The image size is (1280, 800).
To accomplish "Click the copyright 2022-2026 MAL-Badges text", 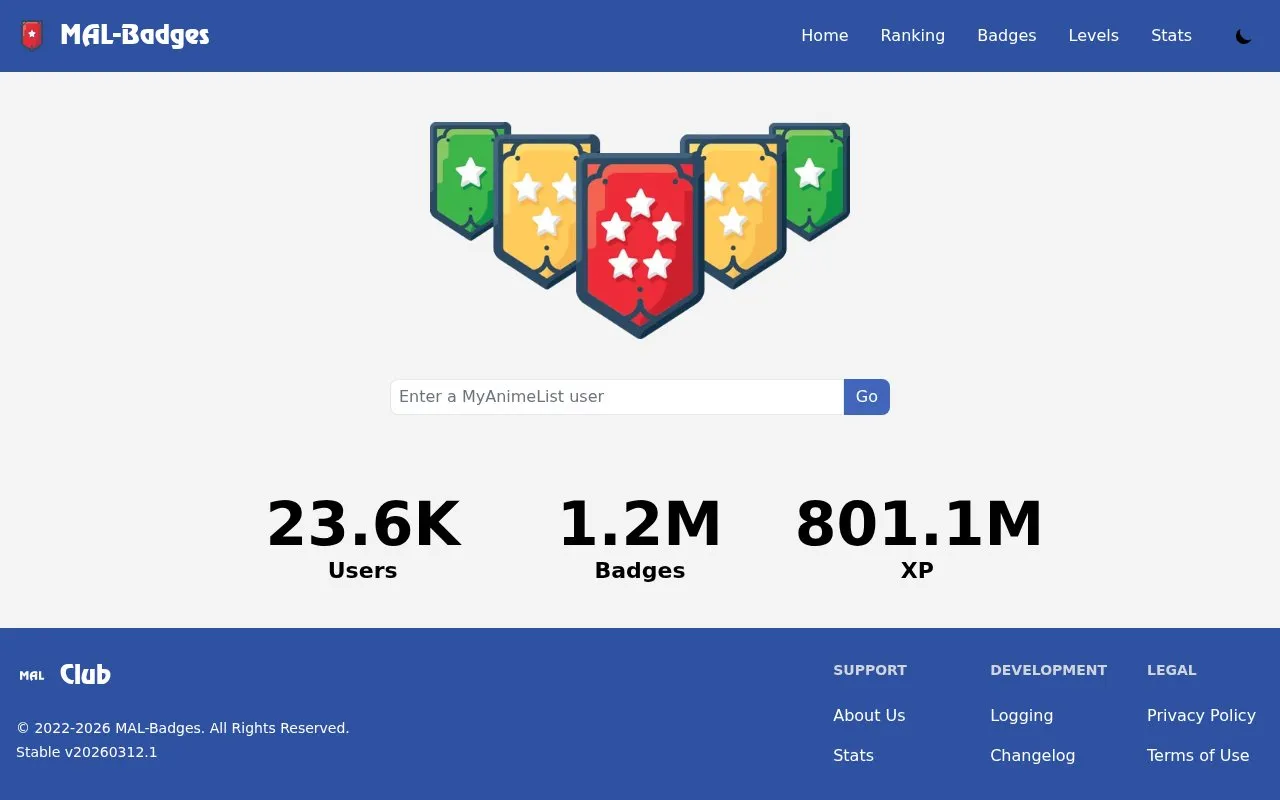I will coord(183,728).
